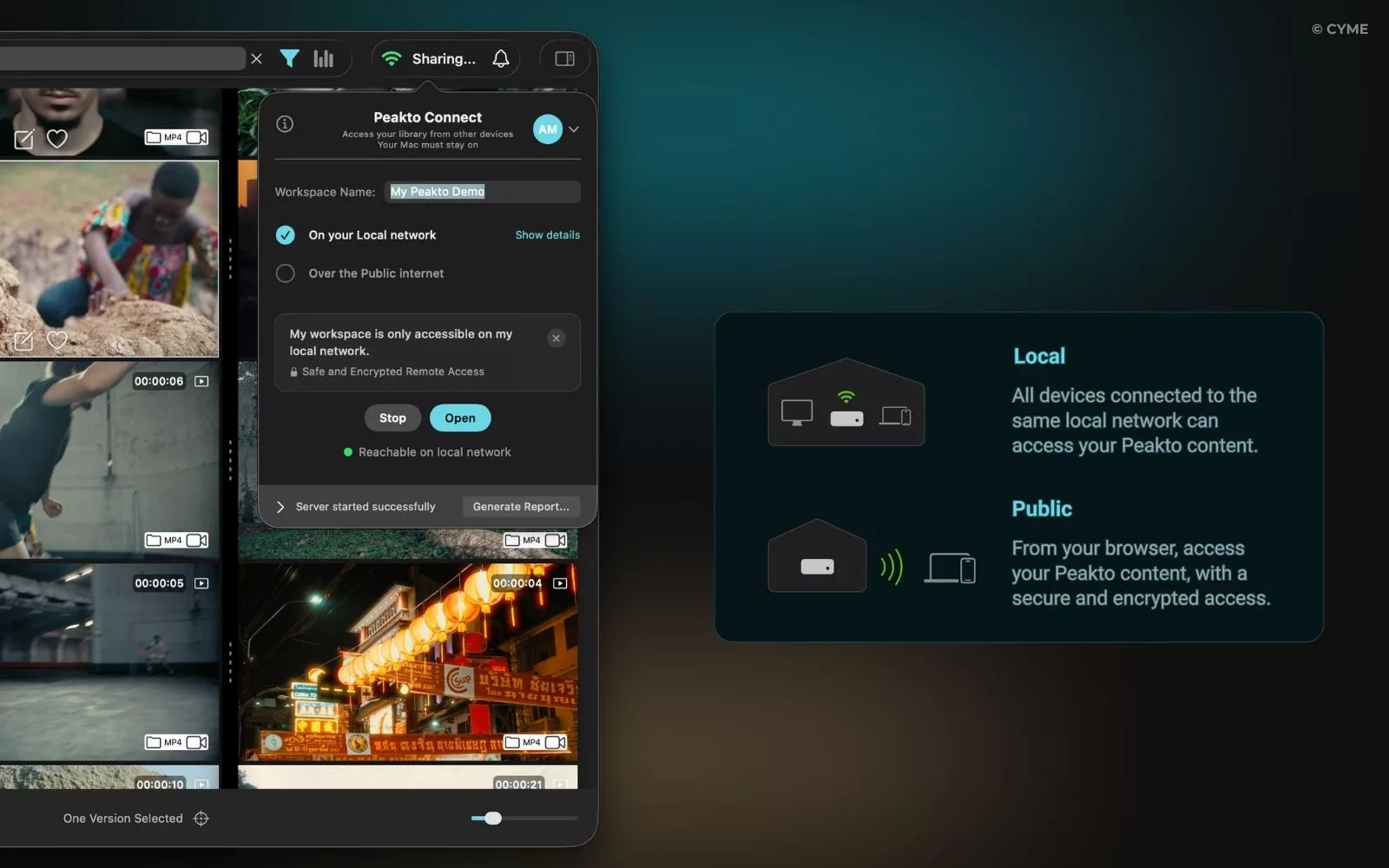
Task: Expand the account chevron next to AM
Action: pos(574,129)
